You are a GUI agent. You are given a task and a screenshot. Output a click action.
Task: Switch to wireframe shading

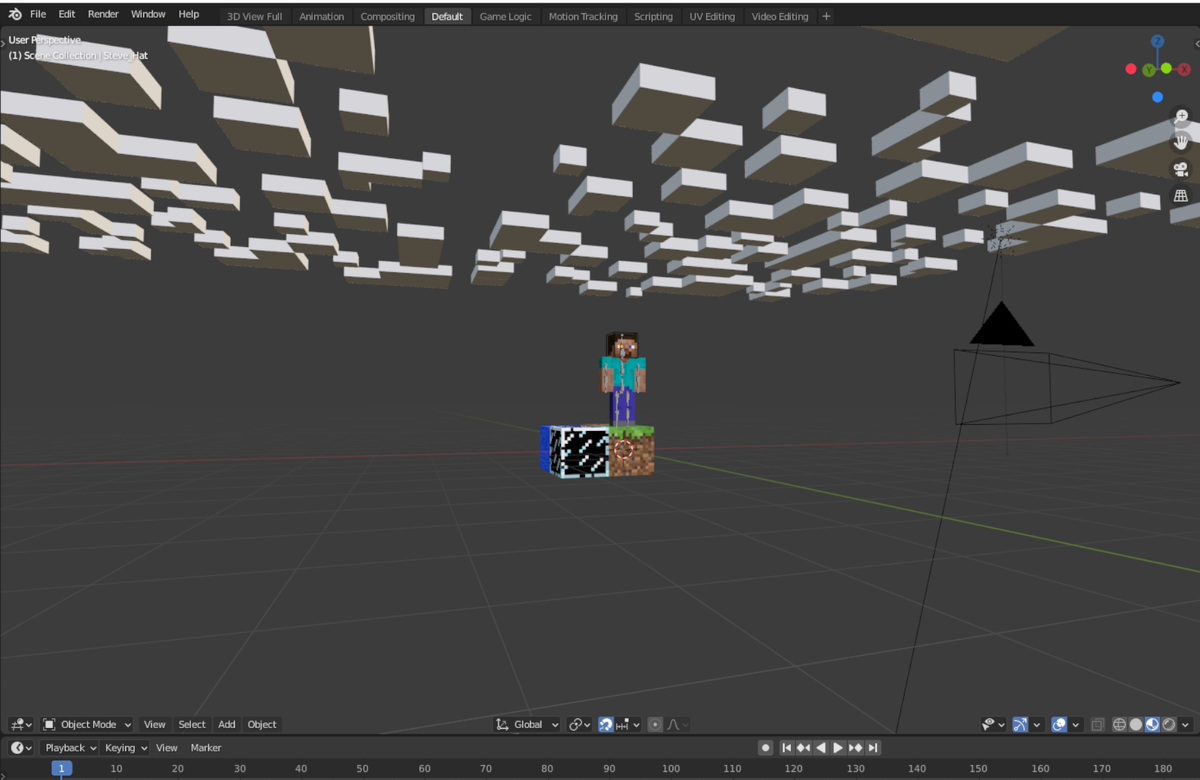[1119, 724]
